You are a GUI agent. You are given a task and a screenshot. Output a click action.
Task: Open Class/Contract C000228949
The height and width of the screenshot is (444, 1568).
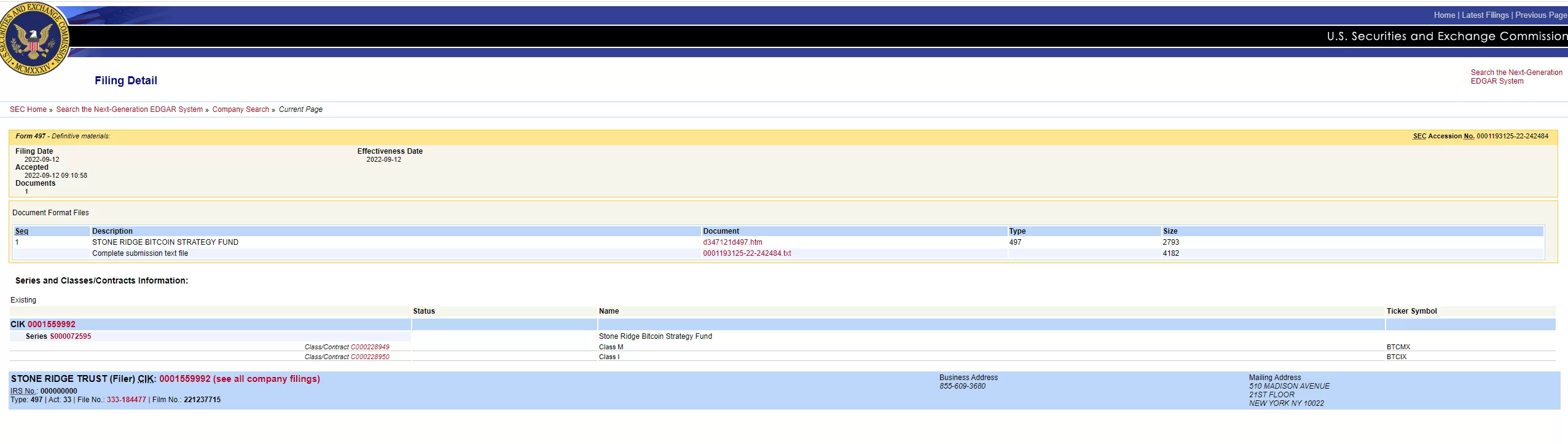point(369,347)
